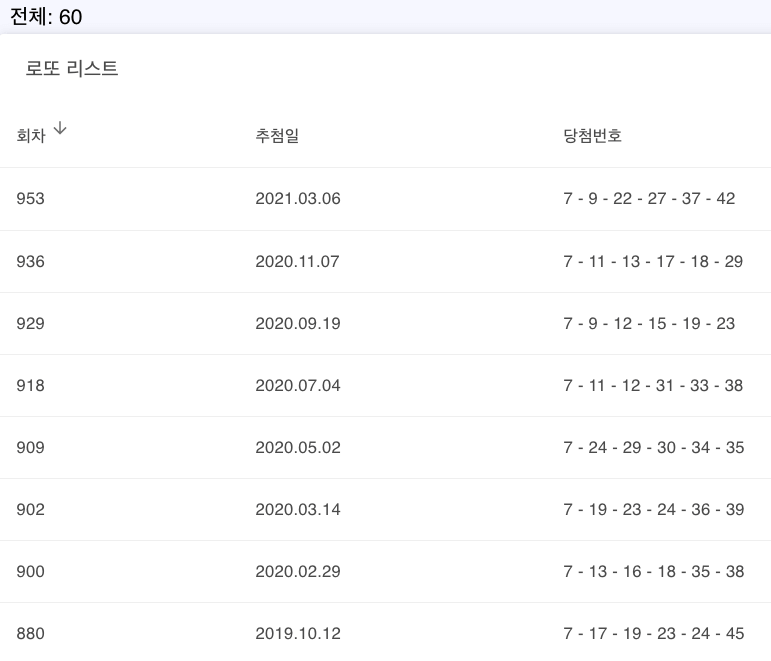The width and height of the screenshot is (771, 661).
Task: Click draw date 2019.10.12
Action: coord(298,633)
